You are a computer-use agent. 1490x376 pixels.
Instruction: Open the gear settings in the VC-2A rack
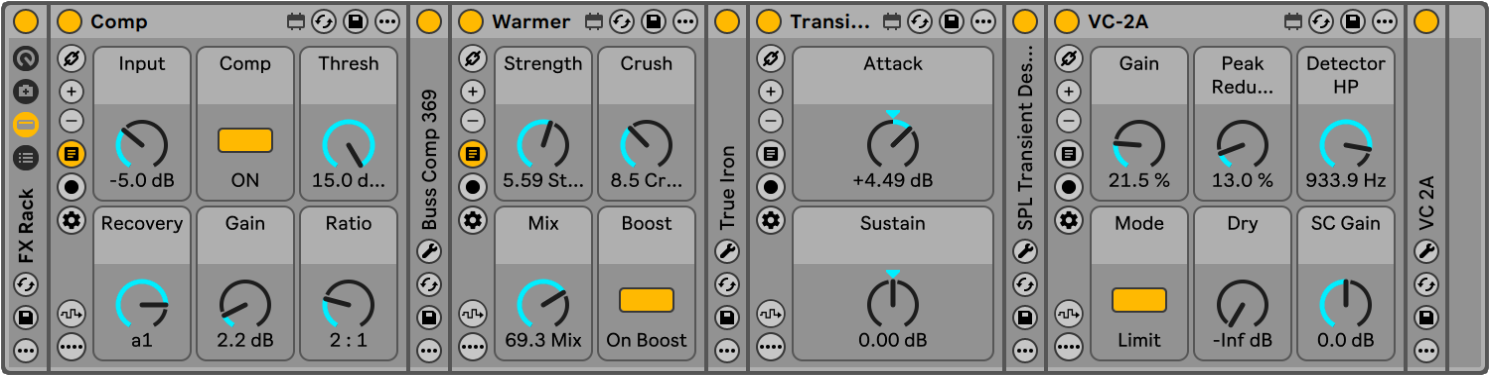pos(1070,220)
